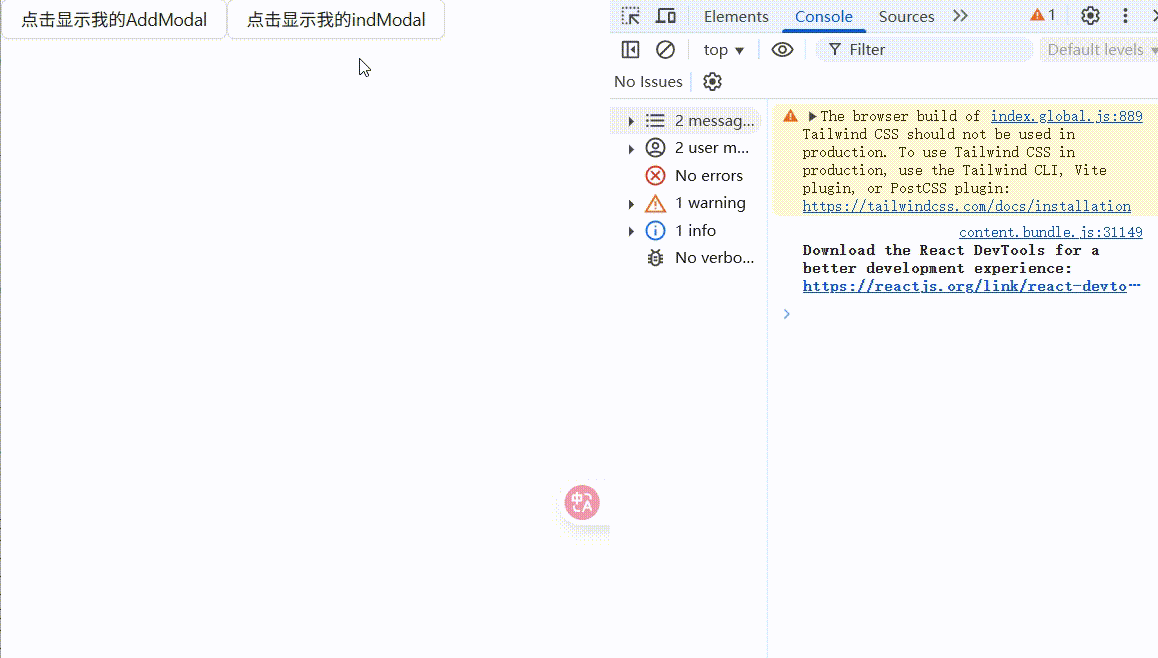Open console settings next to No Issues
The image size is (1158, 658).
[712, 81]
